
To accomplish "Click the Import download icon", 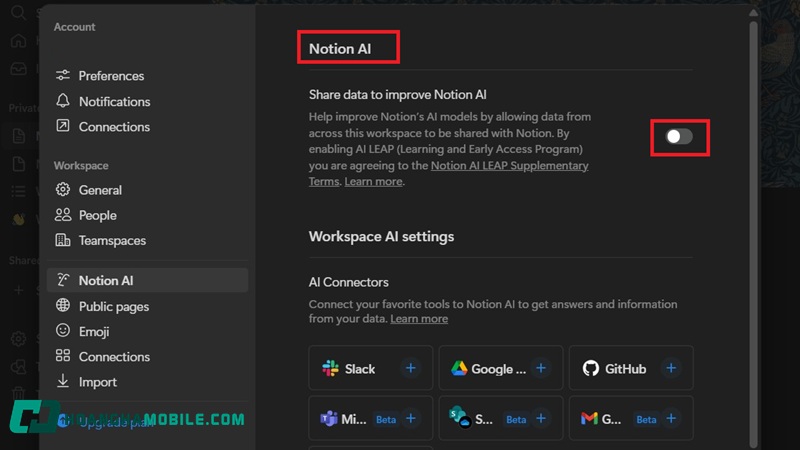I will (63, 382).
